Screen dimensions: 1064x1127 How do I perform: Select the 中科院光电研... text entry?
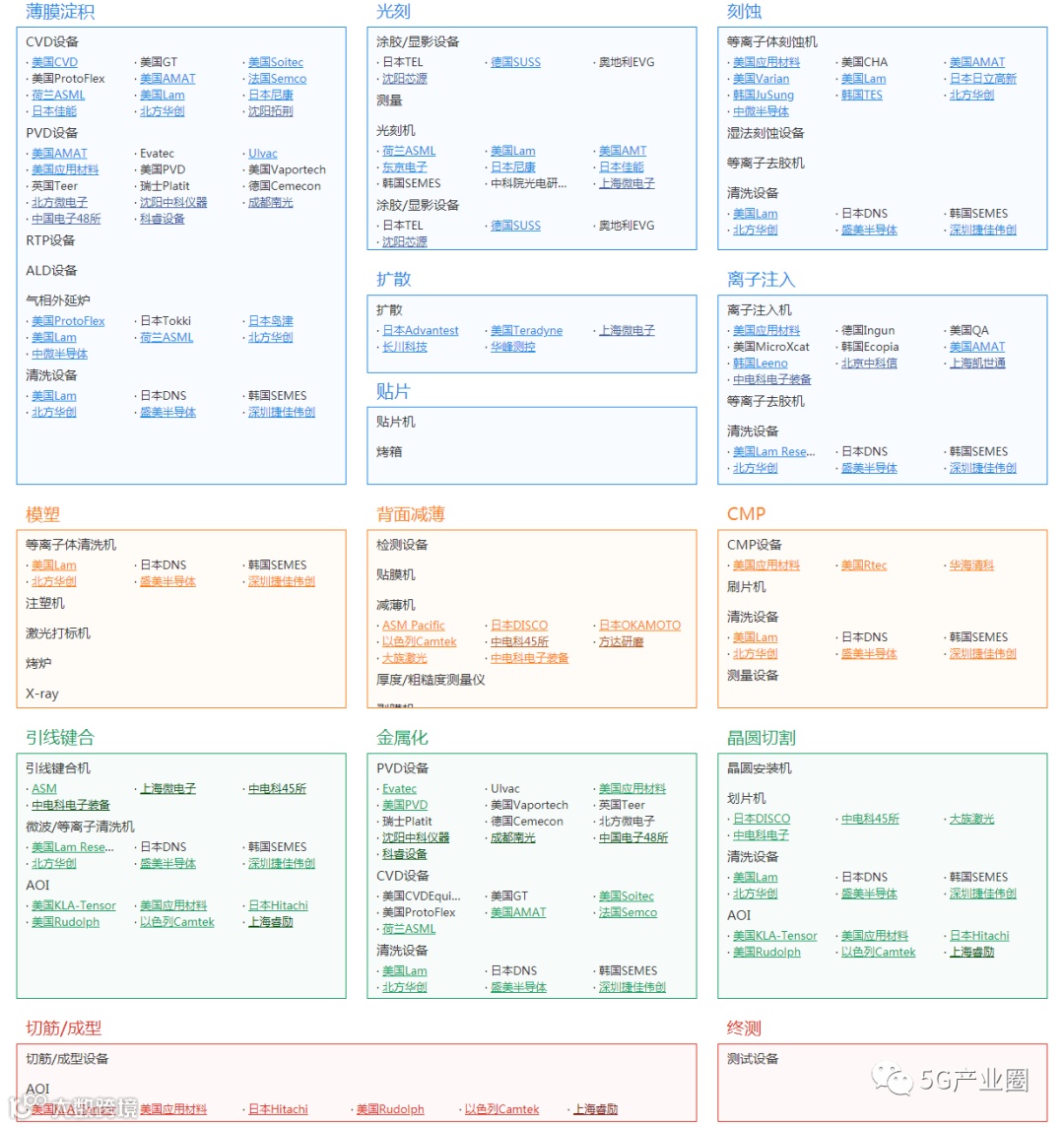pos(528,184)
